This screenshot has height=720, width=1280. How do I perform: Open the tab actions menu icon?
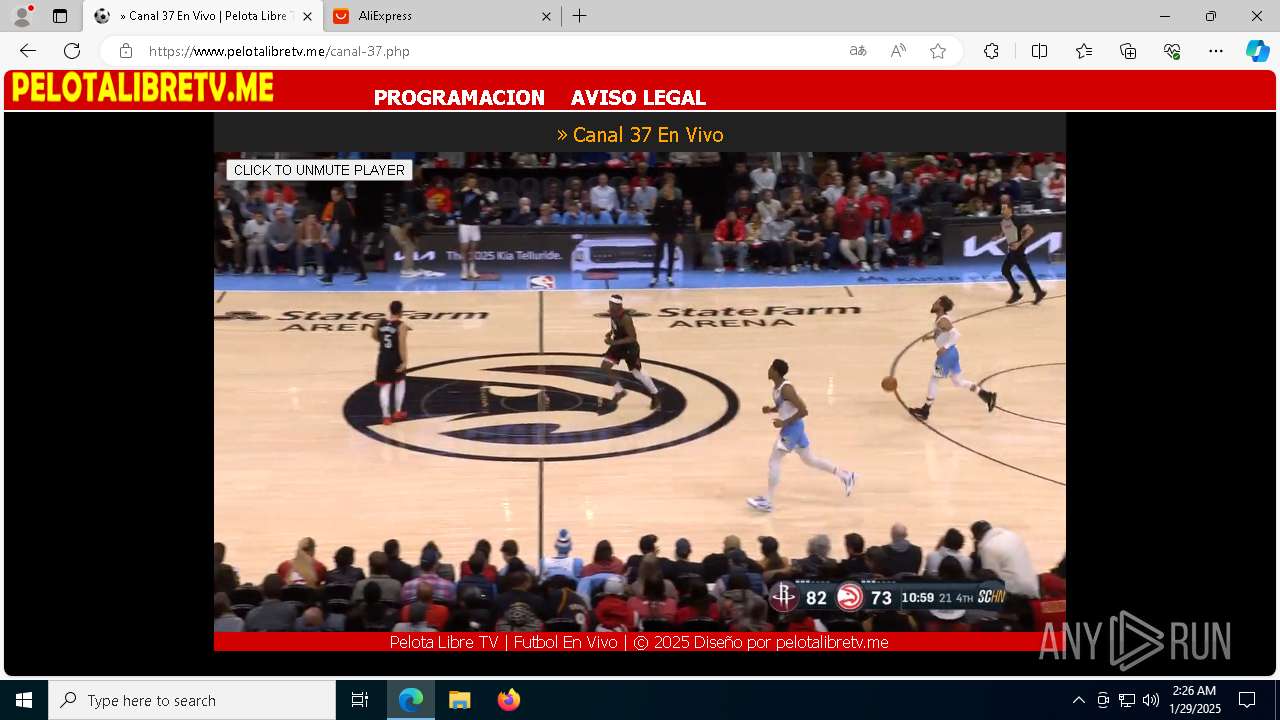[x=60, y=16]
